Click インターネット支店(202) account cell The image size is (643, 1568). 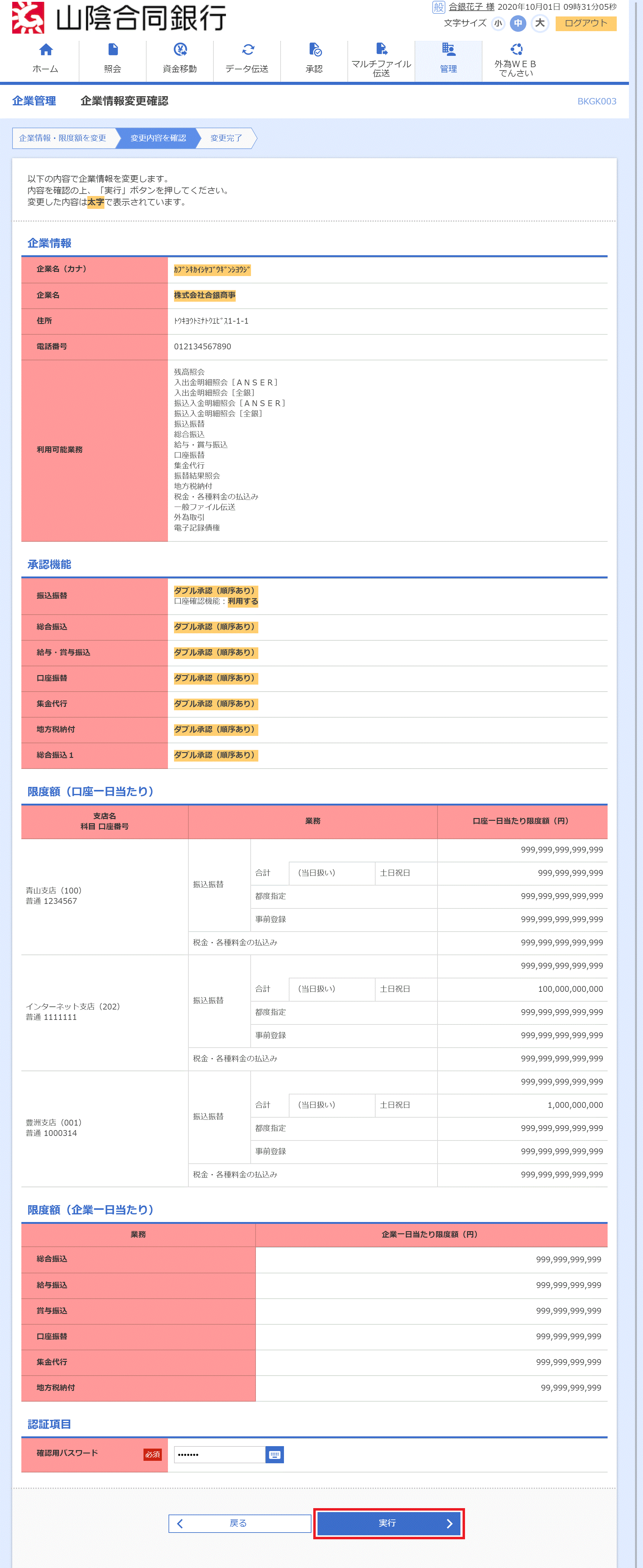click(105, 1012)
